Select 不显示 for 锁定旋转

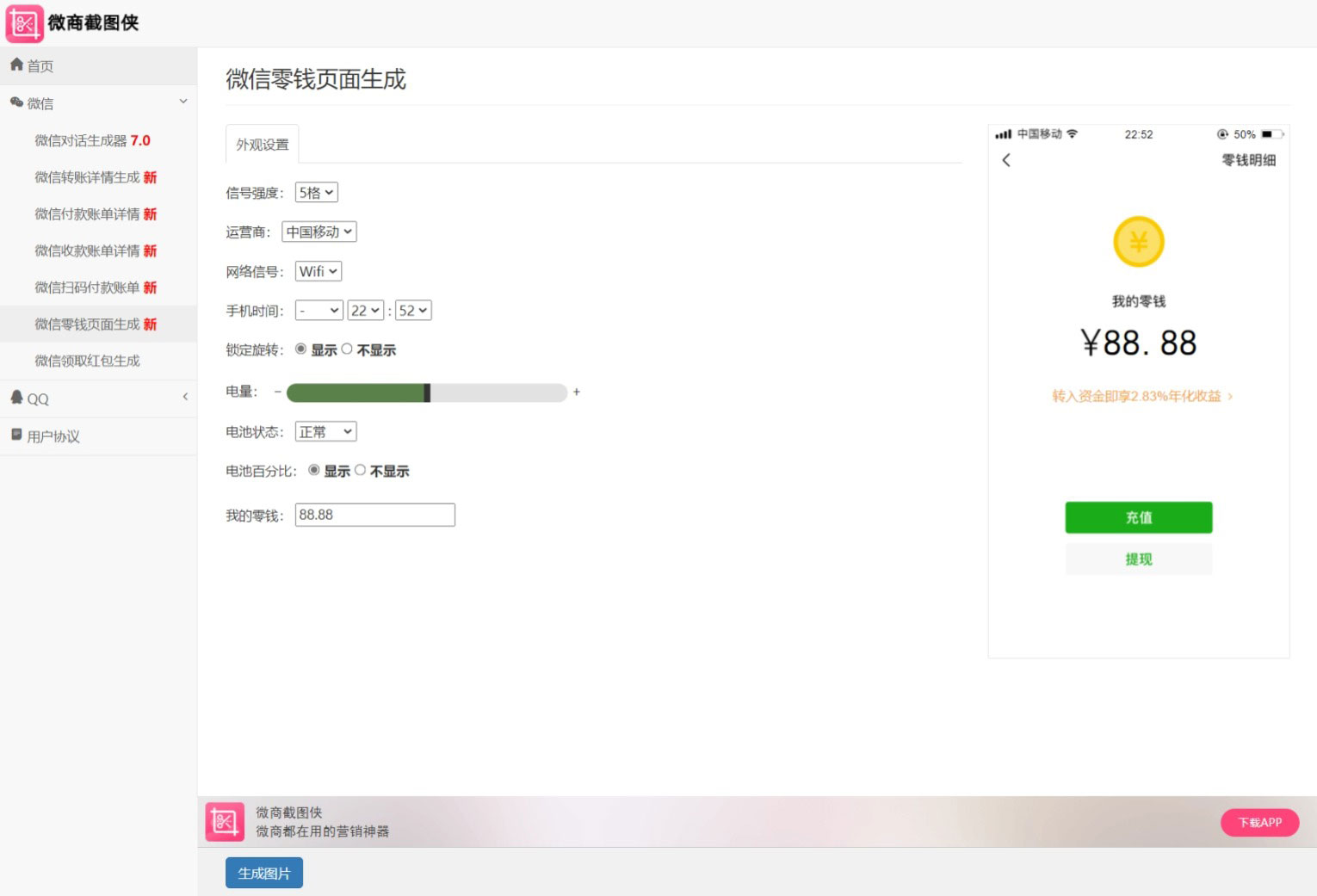[347, 349]
